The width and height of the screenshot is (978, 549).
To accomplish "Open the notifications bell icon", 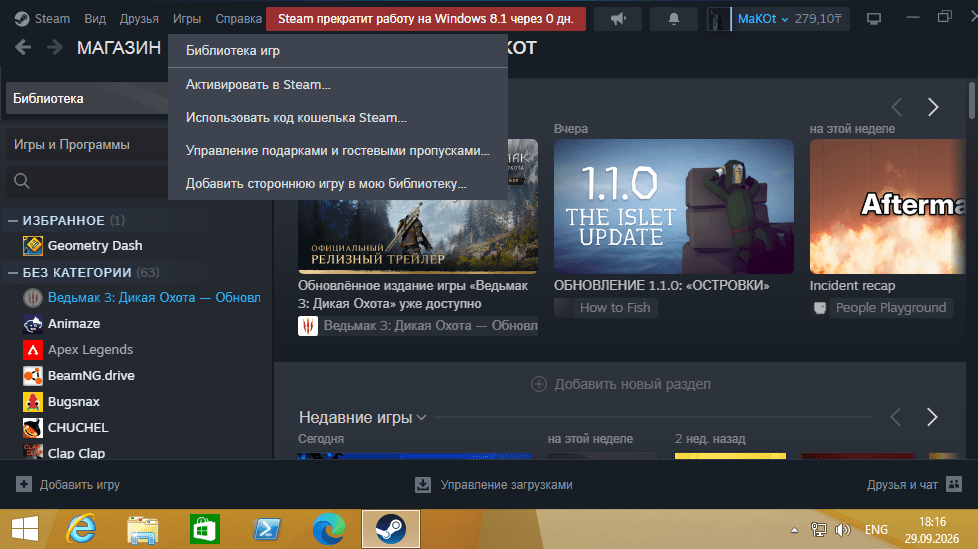I will point(674,19).
